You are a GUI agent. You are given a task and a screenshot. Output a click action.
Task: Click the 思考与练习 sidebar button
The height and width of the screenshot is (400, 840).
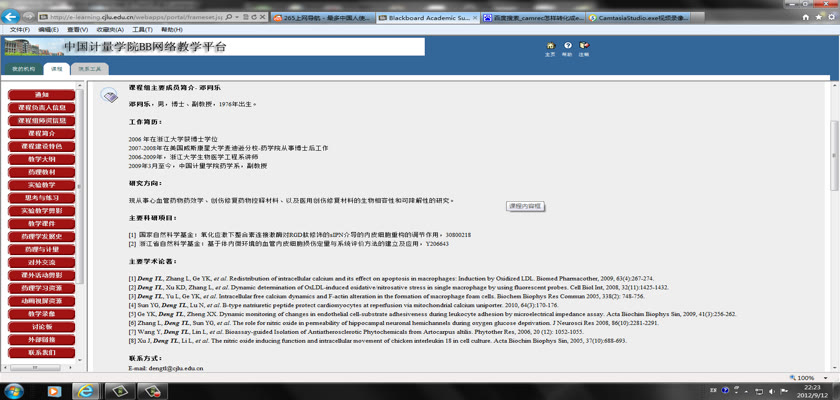tap(41, 198)
